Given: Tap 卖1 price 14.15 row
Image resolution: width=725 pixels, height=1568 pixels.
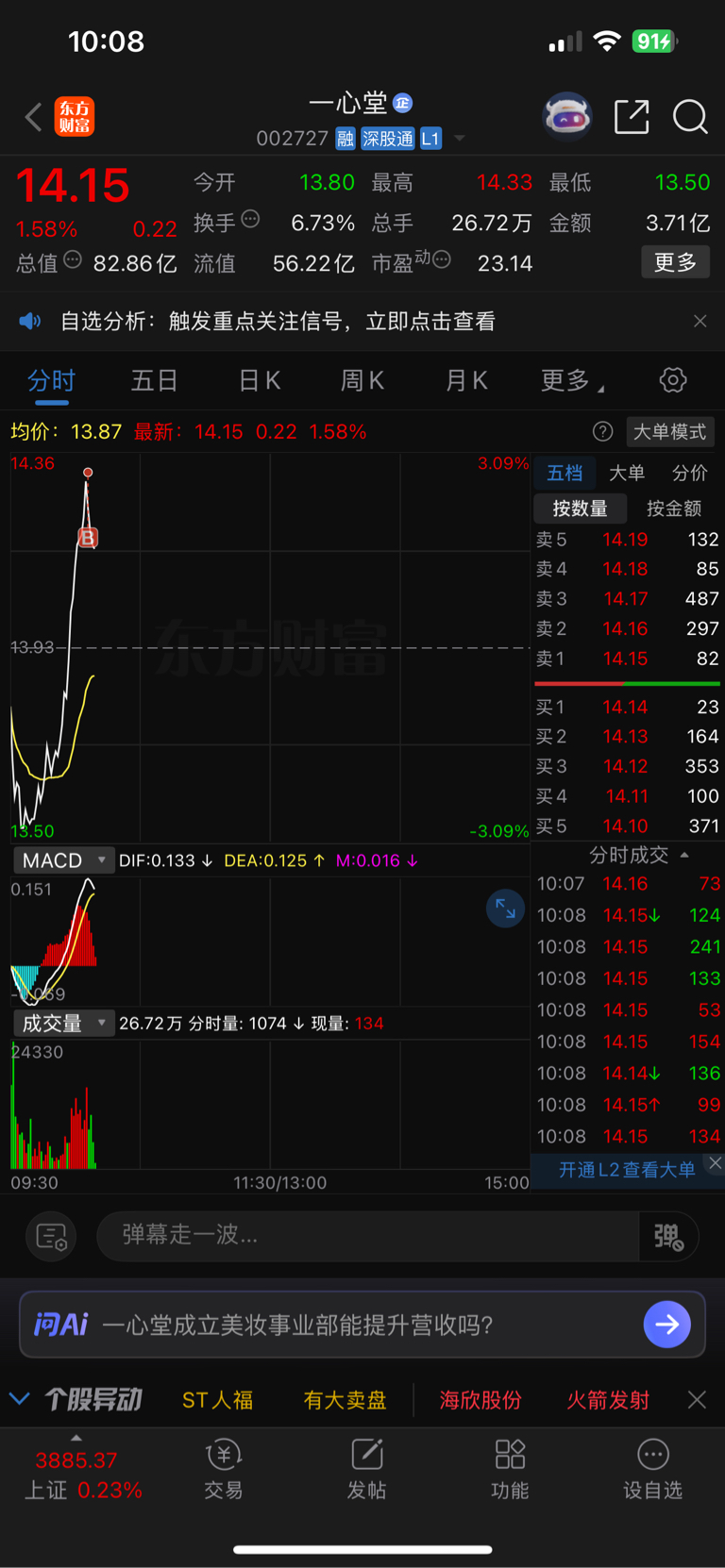Looking at the screenshot, I should pyautogui.click(x=628, y=659).
